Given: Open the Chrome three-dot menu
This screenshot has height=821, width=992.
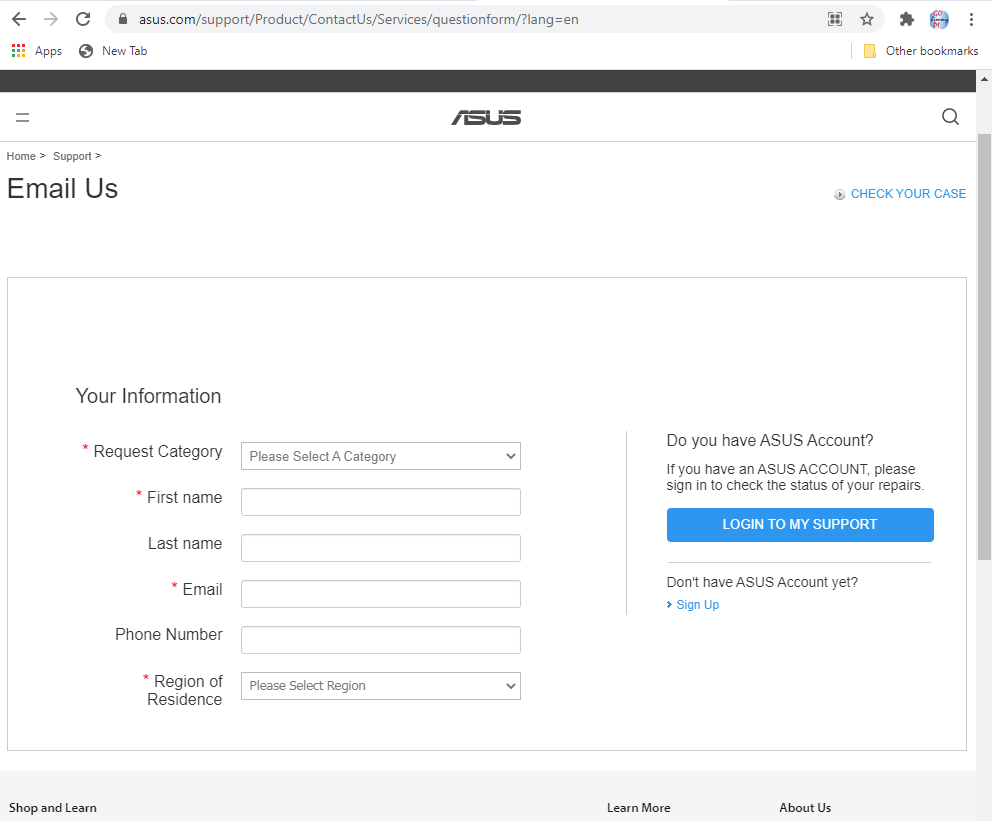Looking at the screenshot, I should pyautogui.click(x=972, y=19).
